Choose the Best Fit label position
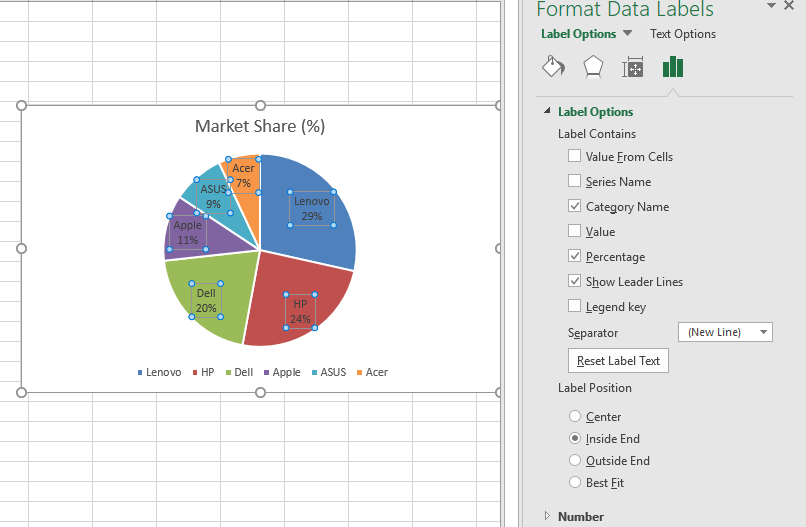This screenshot has width=806, height=527. pyautogui.click(x=574, y=482)
